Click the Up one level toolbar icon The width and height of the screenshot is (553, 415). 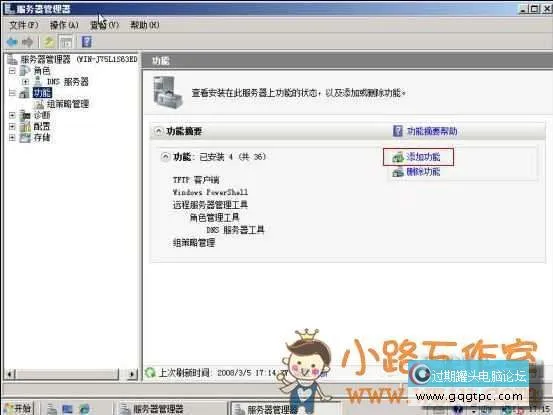pyautogui.click(x=49, y=42)
